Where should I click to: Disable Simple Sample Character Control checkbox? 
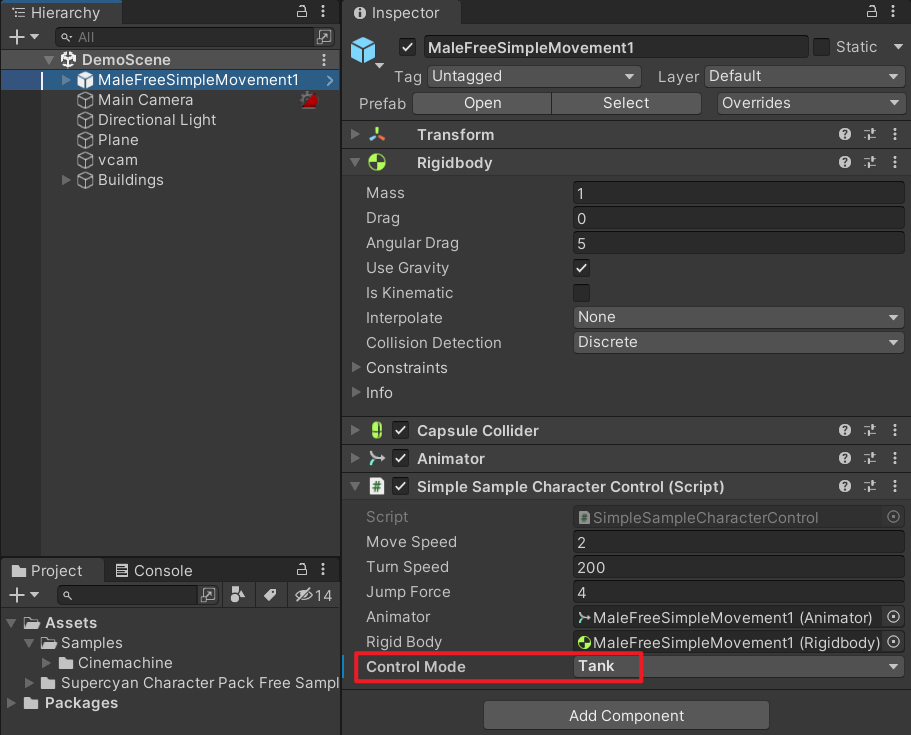point(400,486)
